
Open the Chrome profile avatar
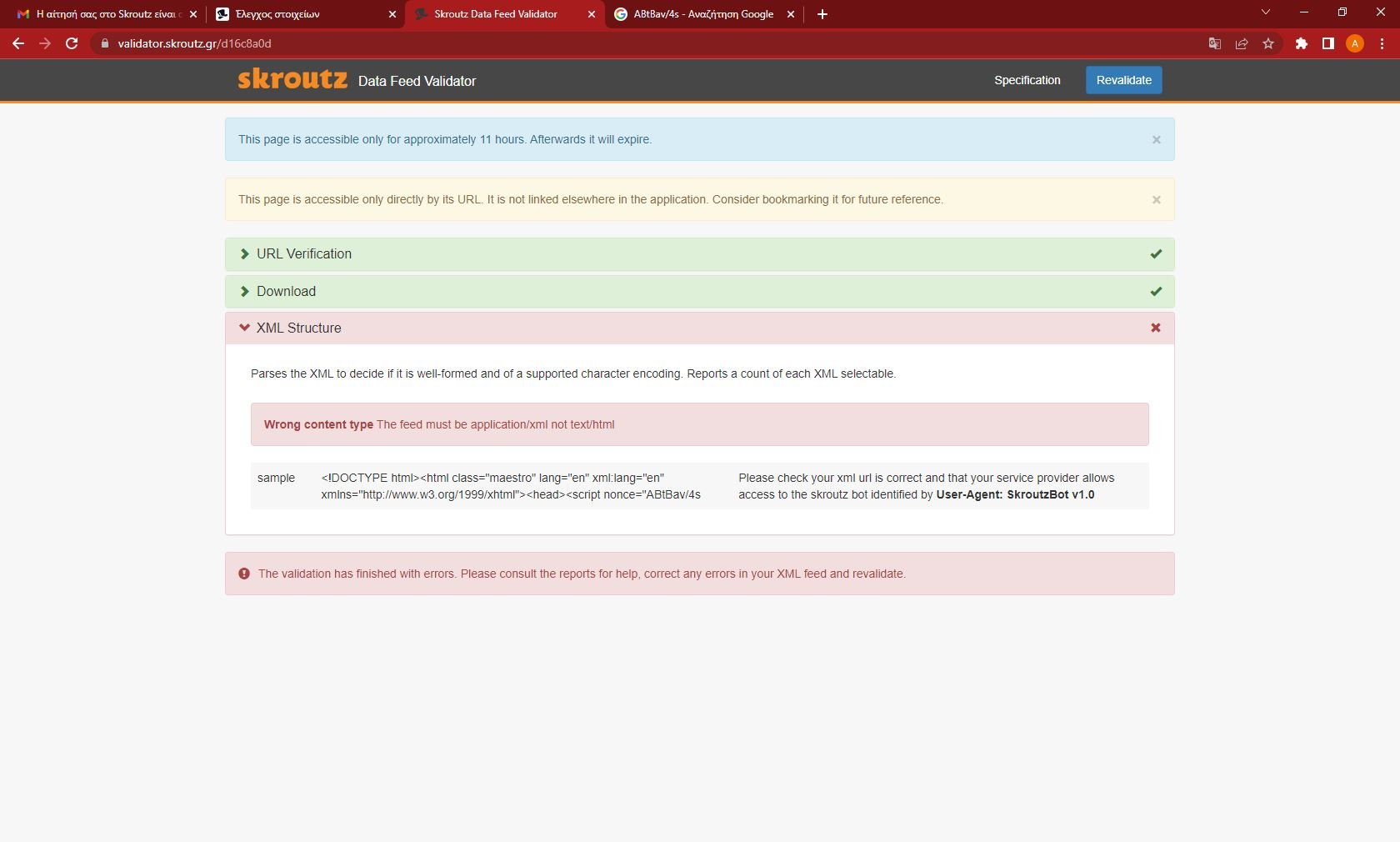coord(1355,43)
